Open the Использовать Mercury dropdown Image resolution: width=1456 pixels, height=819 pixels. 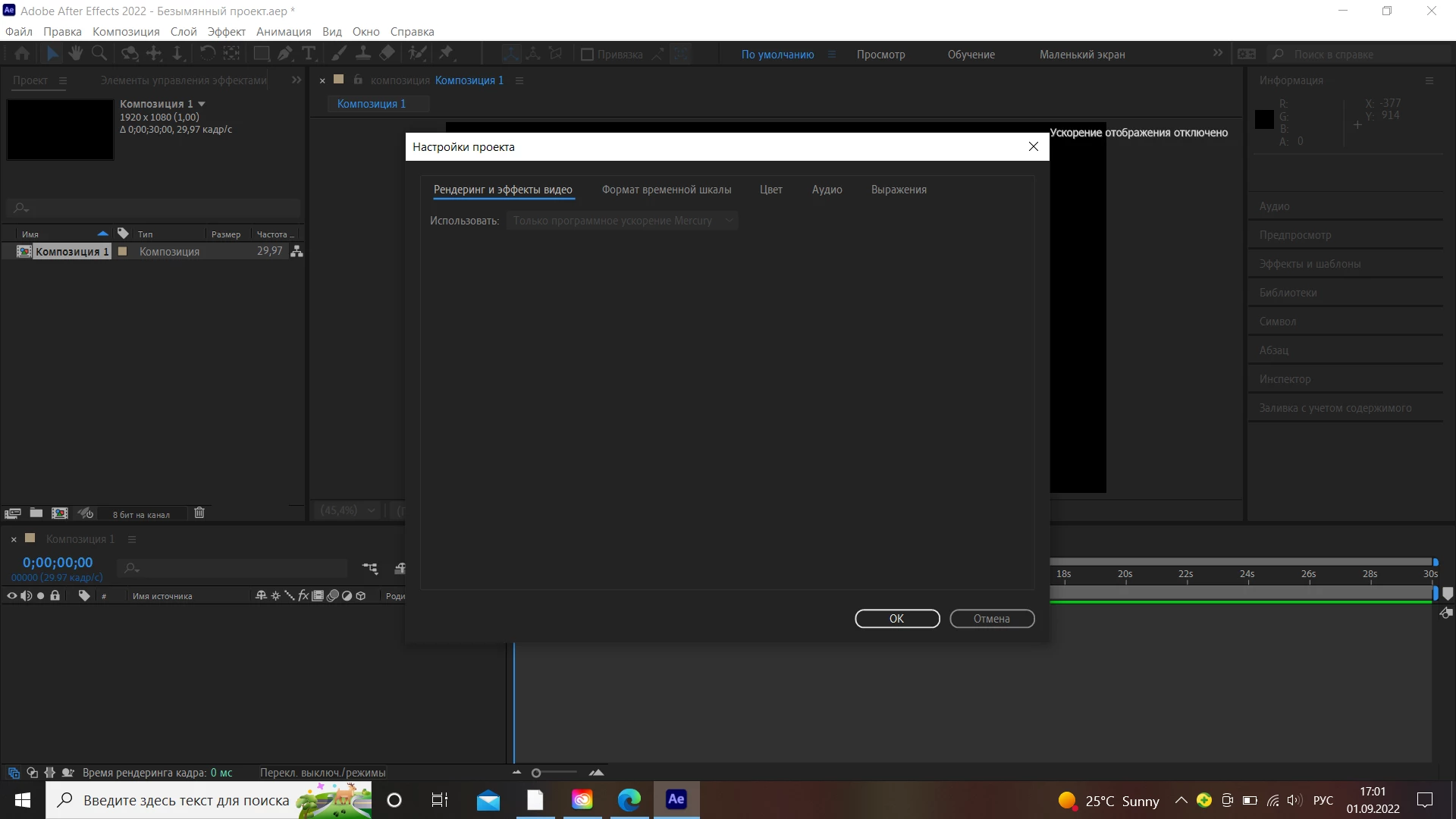pyautogui.click(x=622, y=221)
